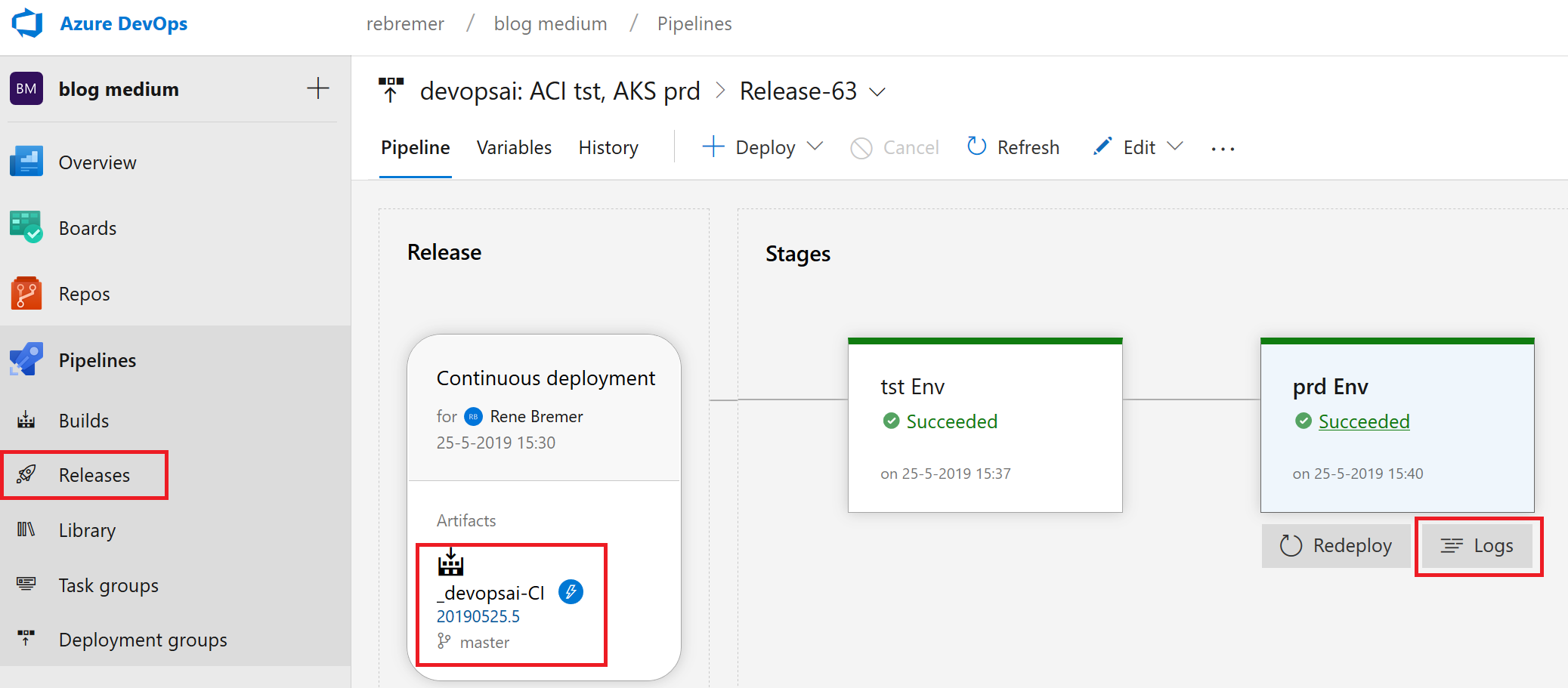
Task: Open the more actions ellipsis menu
Action: pyautogui.click(x=1223, y=149)
